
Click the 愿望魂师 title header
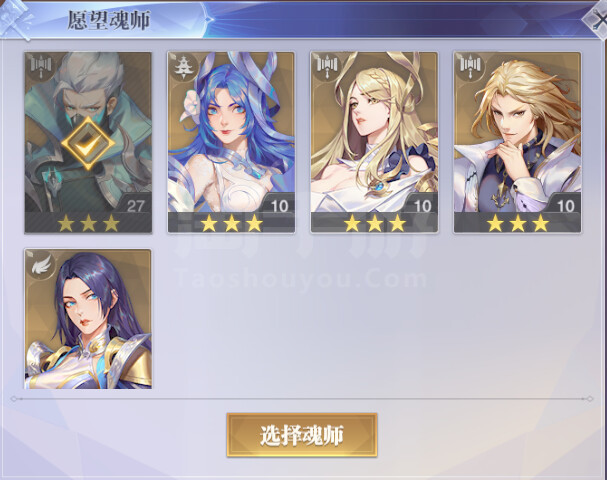click(108, 20)
